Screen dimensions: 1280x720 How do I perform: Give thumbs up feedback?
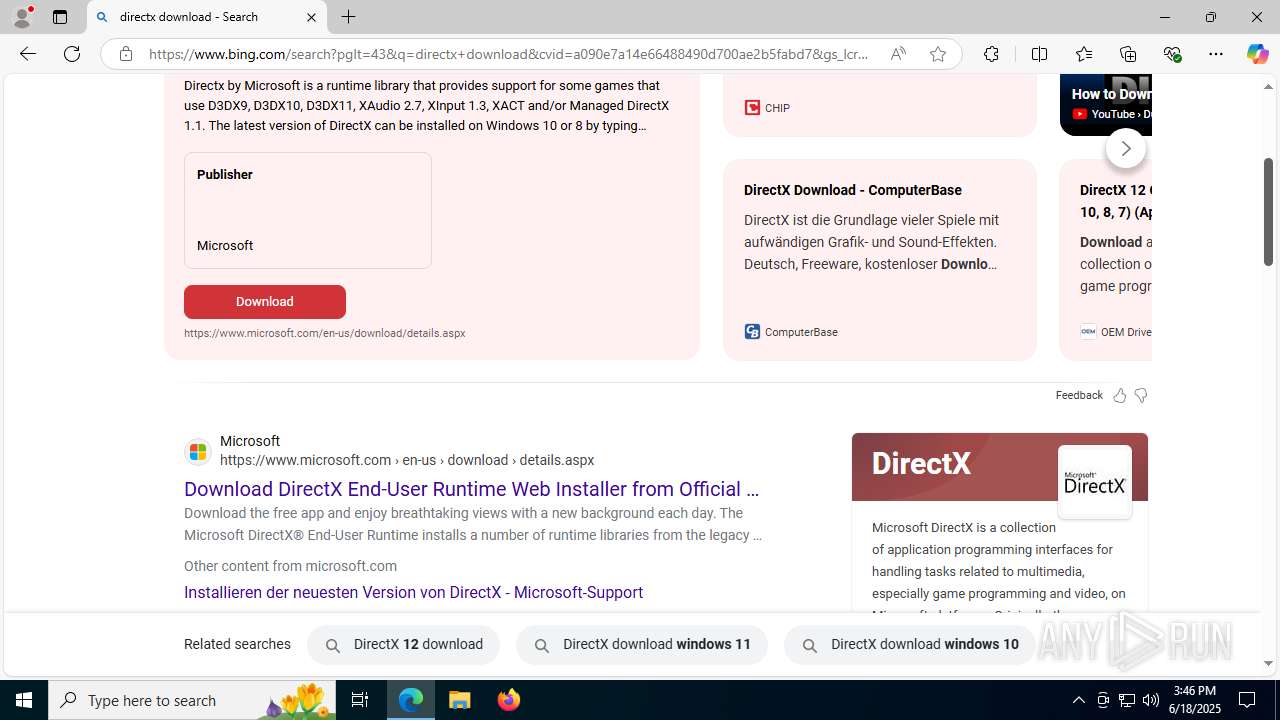tap(1120, 396)
